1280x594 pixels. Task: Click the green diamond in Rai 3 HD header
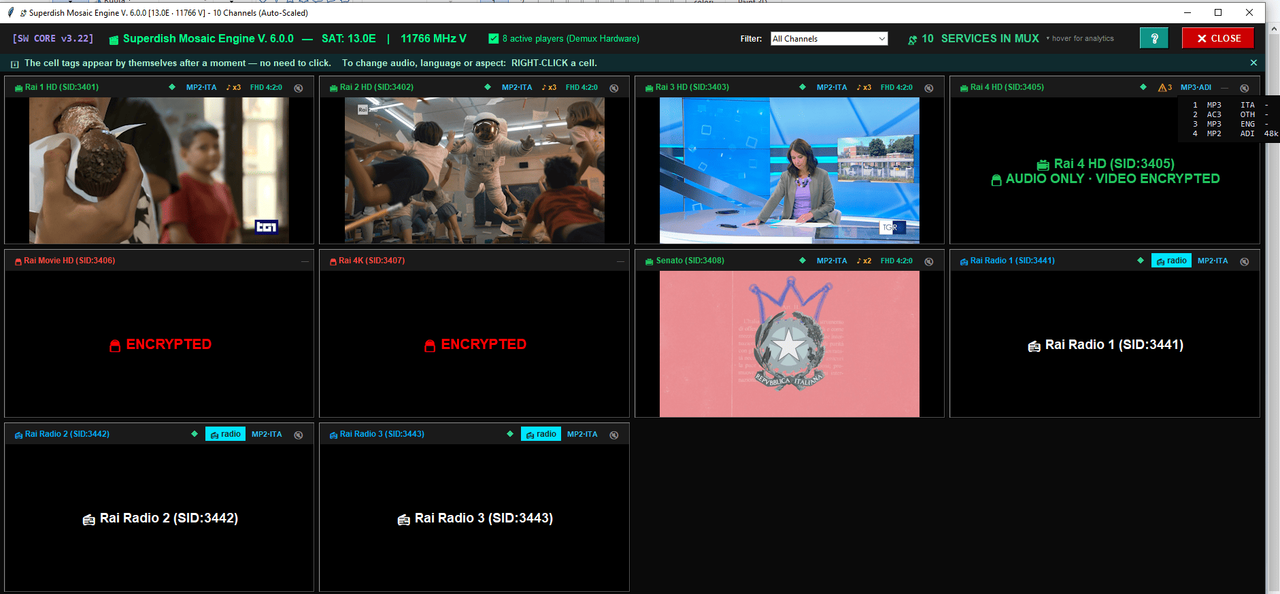click(802, 87)
